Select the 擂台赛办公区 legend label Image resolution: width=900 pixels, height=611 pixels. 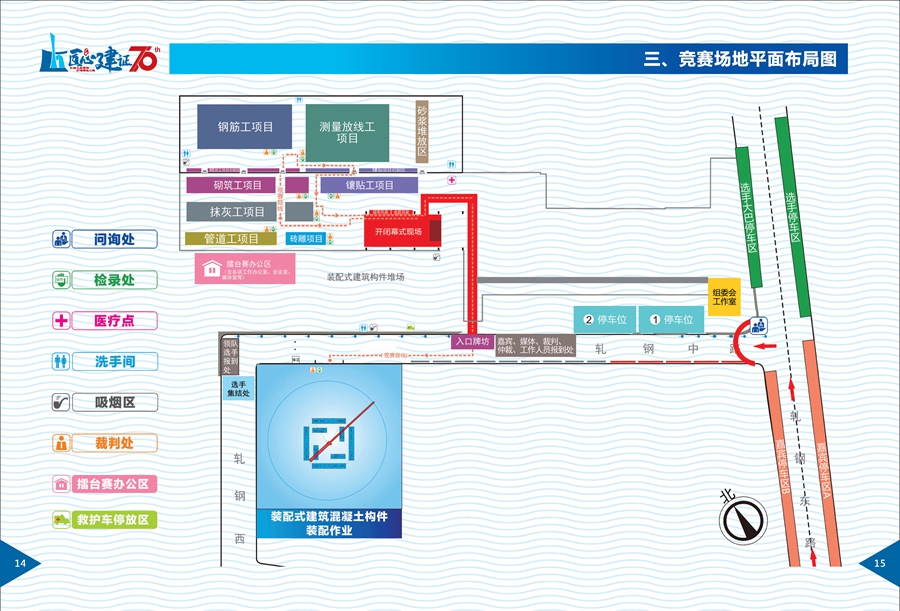[114, 484]
